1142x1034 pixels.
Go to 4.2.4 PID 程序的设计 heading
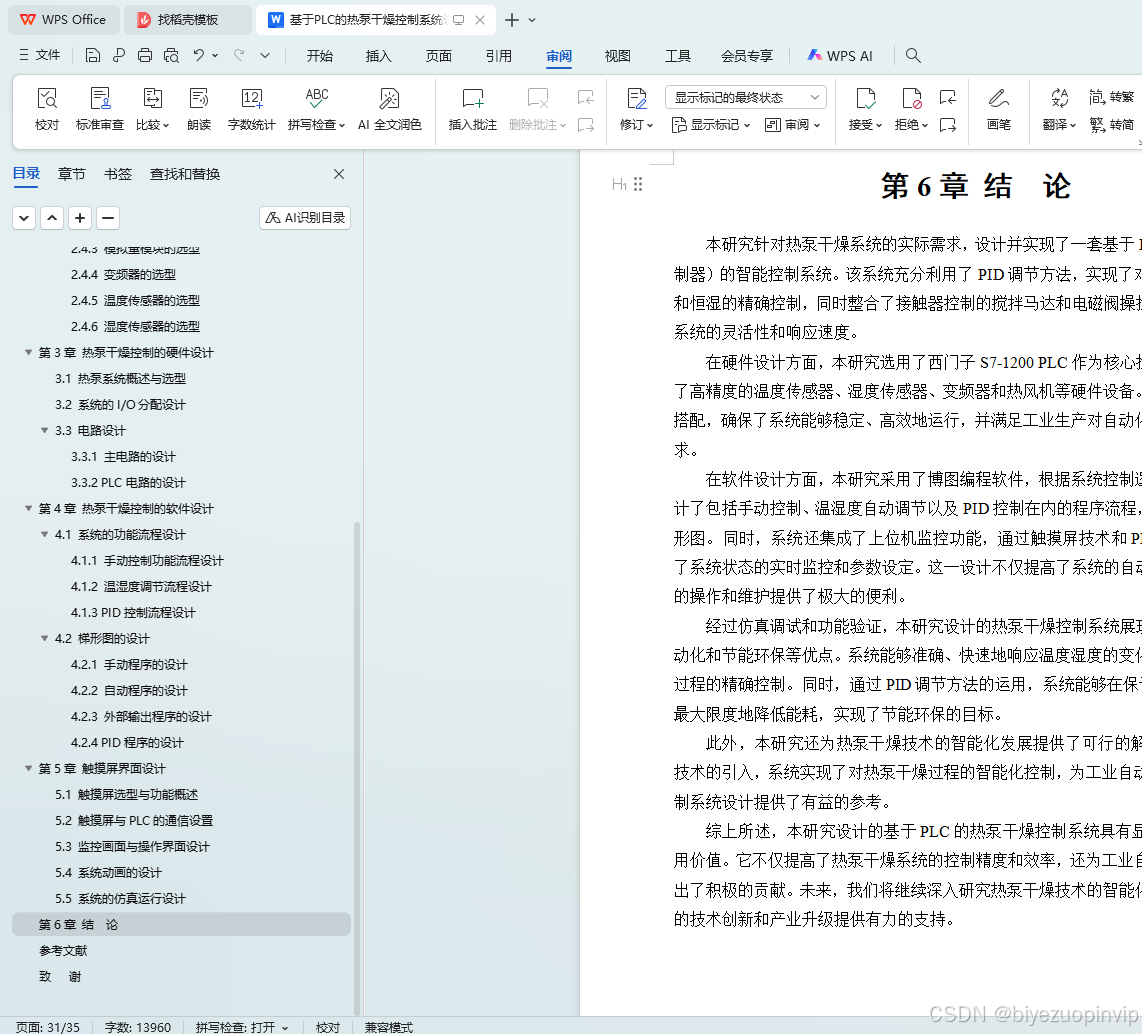[127, 743]
